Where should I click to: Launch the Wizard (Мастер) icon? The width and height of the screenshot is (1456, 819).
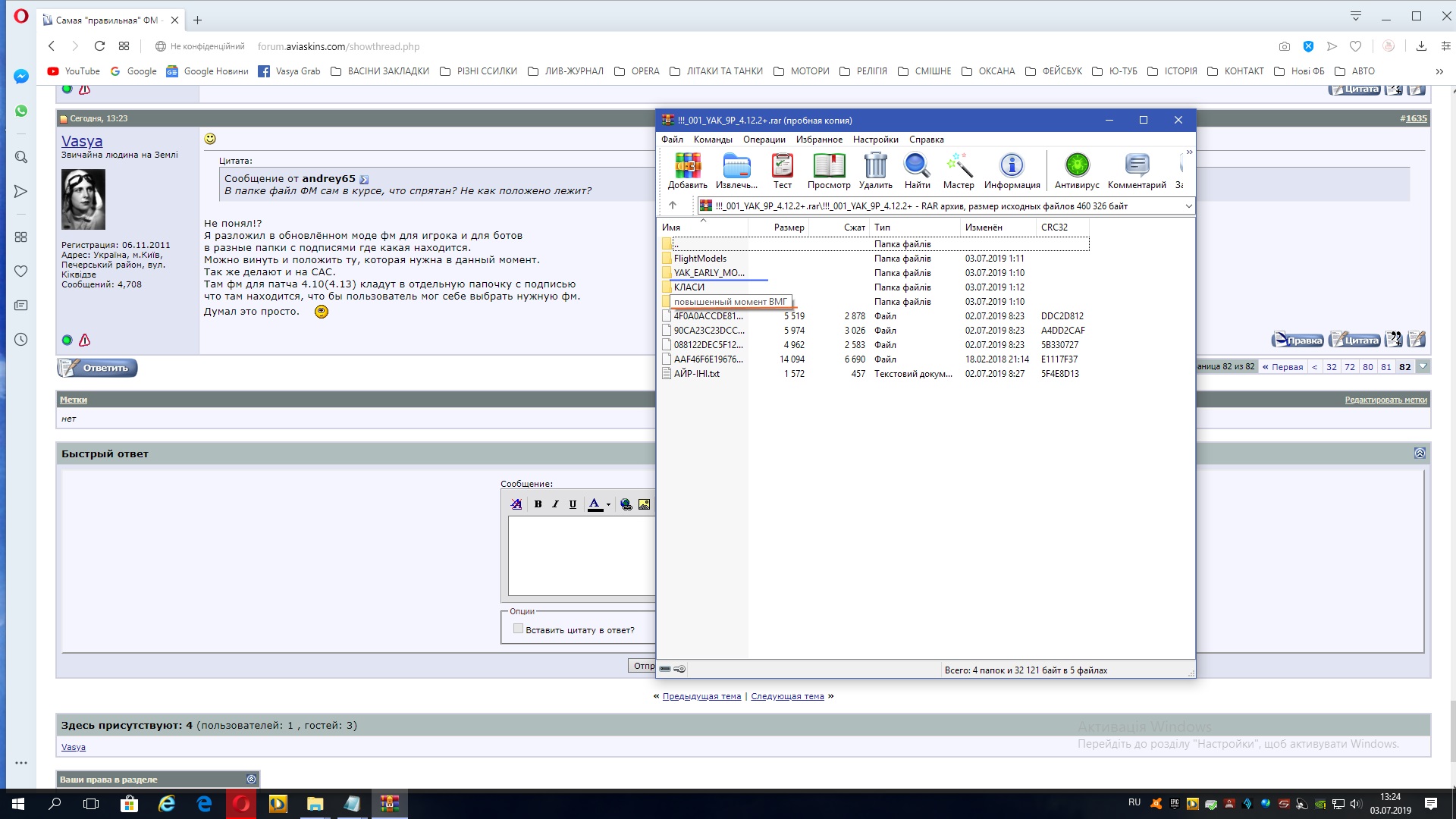pyautogui.click(x=959, y=166)
